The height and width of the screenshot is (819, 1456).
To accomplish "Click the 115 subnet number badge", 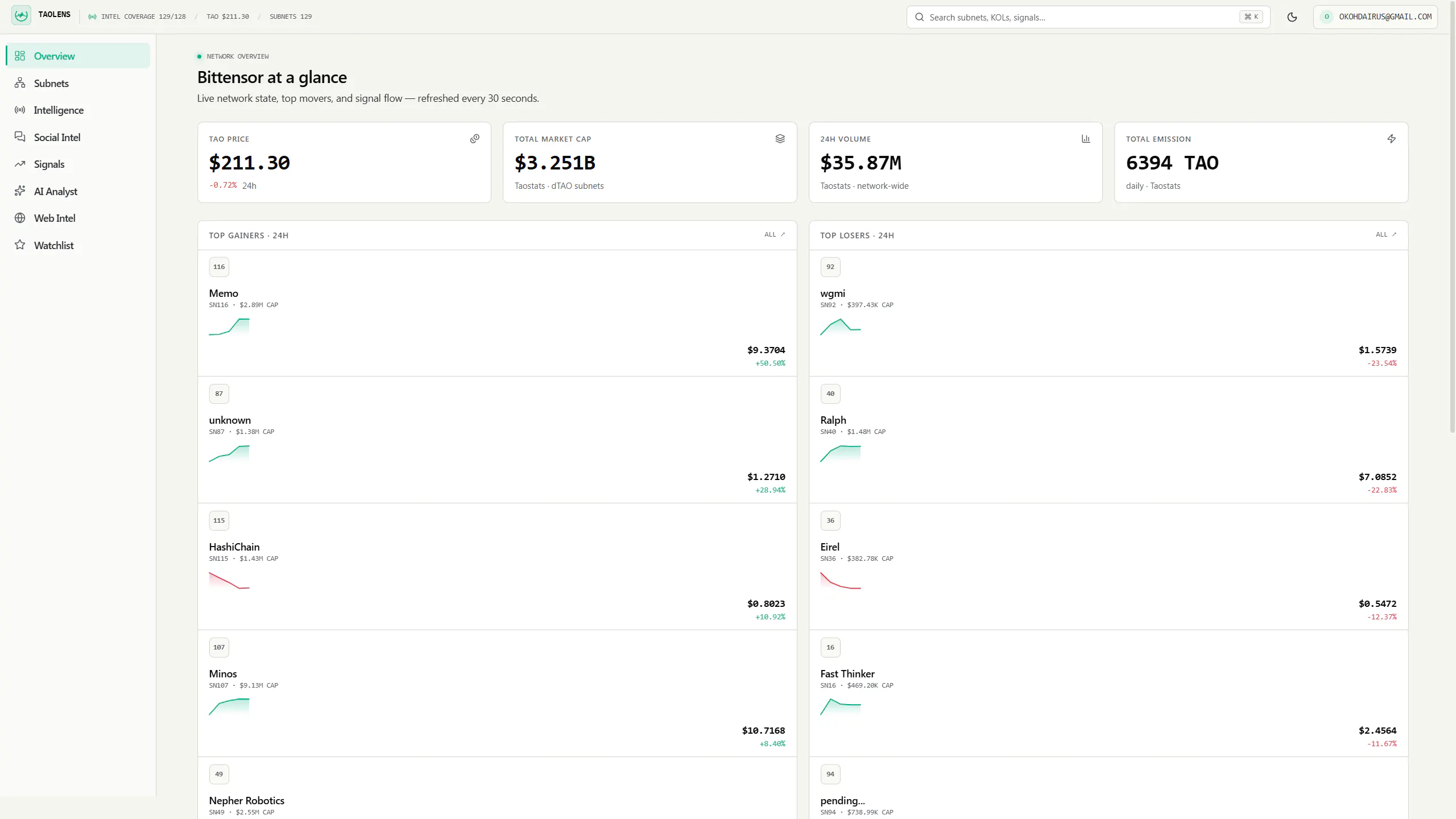I will [219, 520].
